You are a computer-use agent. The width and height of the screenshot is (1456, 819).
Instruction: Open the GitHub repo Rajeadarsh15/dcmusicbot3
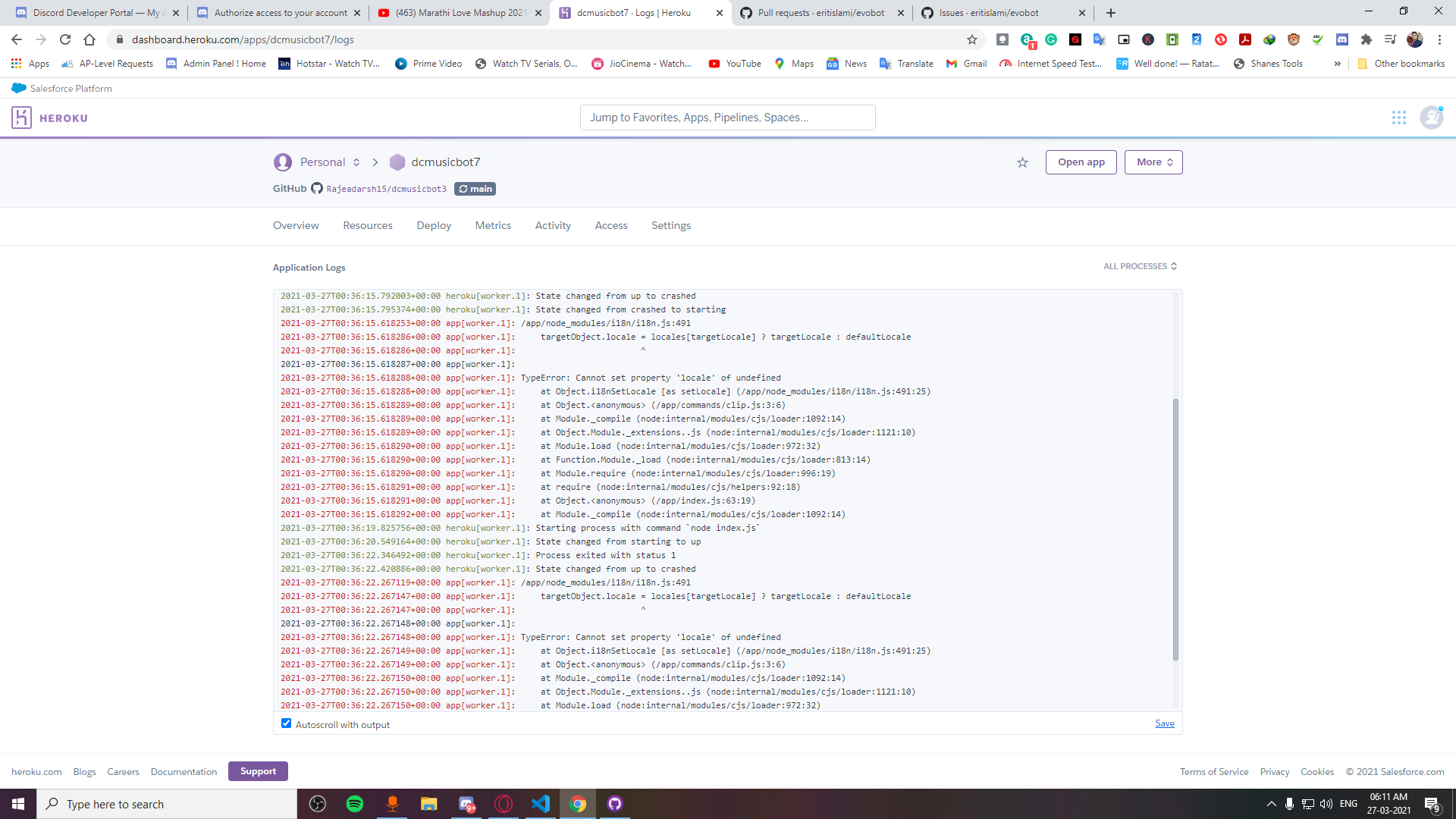coord(386,188)
